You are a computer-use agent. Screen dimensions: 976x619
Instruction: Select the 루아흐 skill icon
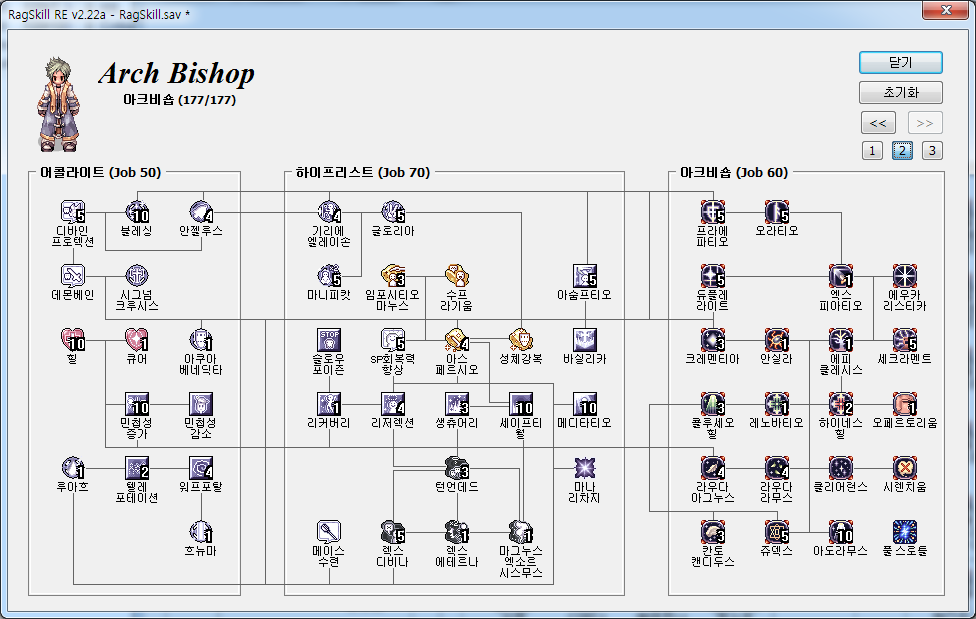(73, 468)
